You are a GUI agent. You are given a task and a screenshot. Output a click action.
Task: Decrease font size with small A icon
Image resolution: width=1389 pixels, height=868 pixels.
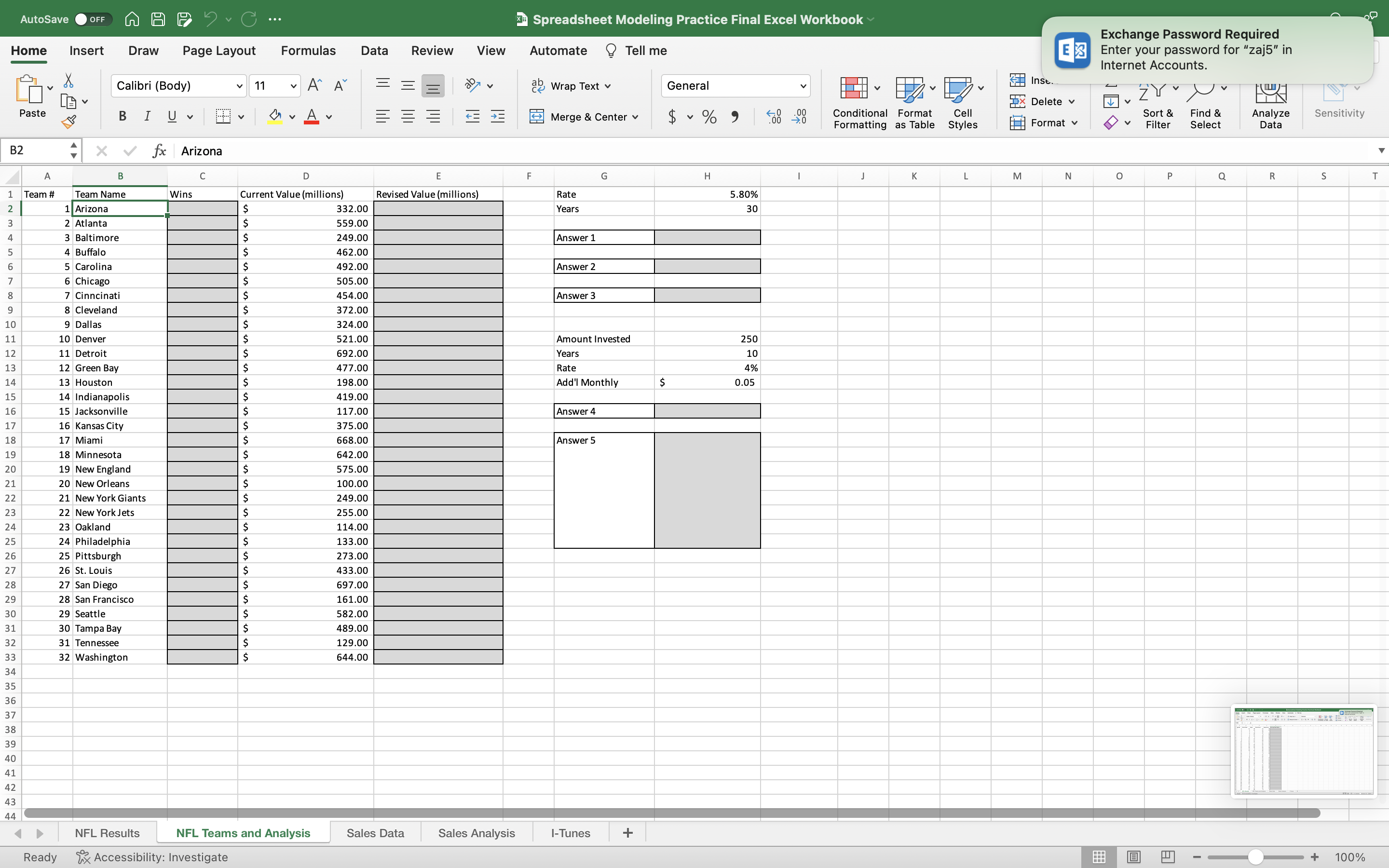(340, 85)
